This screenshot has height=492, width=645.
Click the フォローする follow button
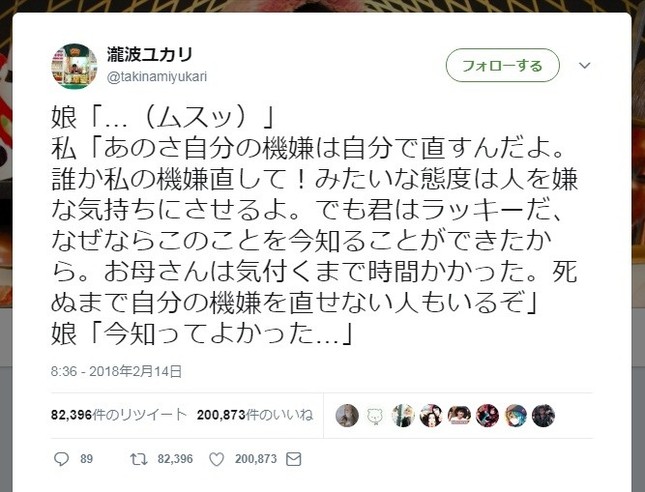click(x=503, y=65)
